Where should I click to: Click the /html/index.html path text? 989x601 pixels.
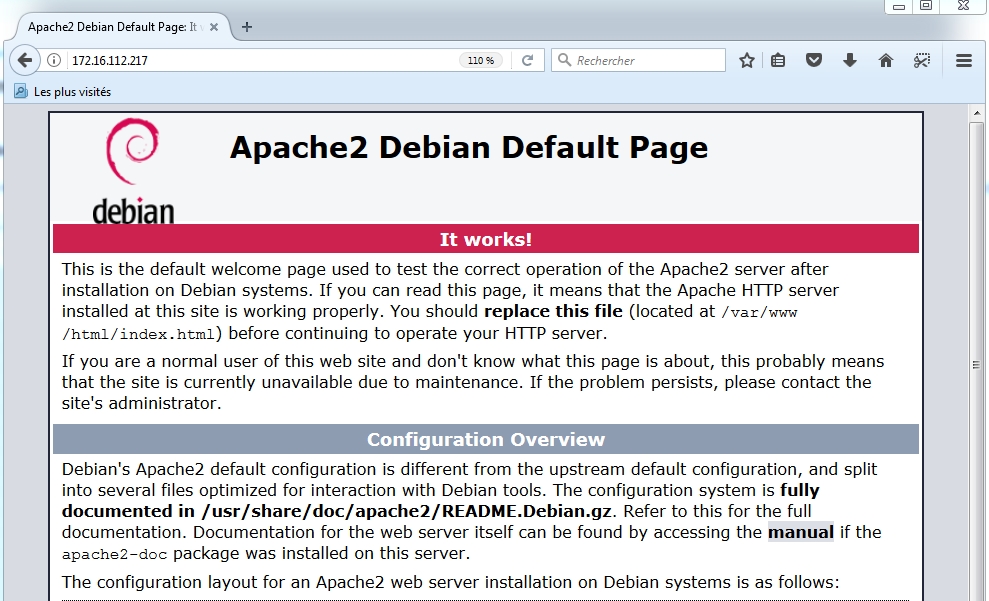pyautogui.click(x=138, y=334)
